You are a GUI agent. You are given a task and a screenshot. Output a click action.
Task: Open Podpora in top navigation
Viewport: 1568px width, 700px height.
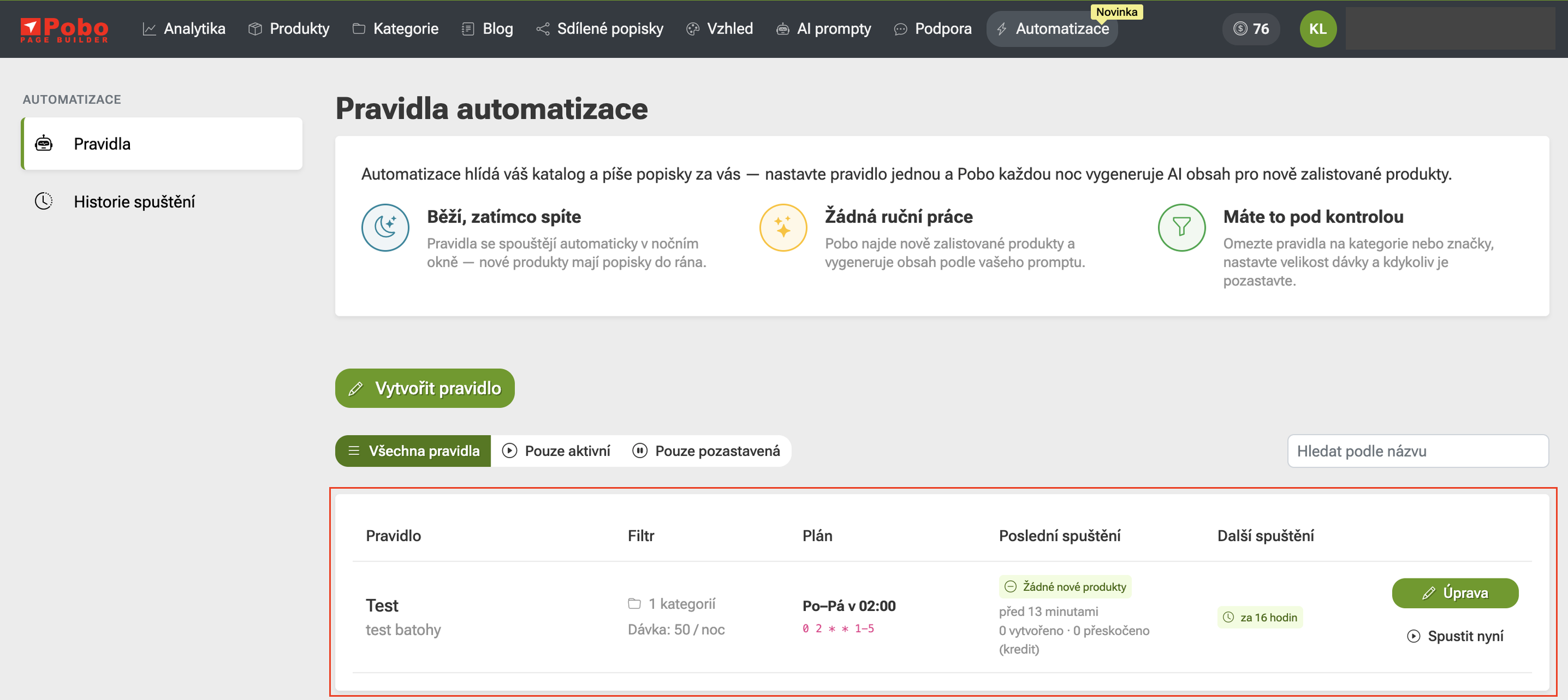tap(932, 29)
